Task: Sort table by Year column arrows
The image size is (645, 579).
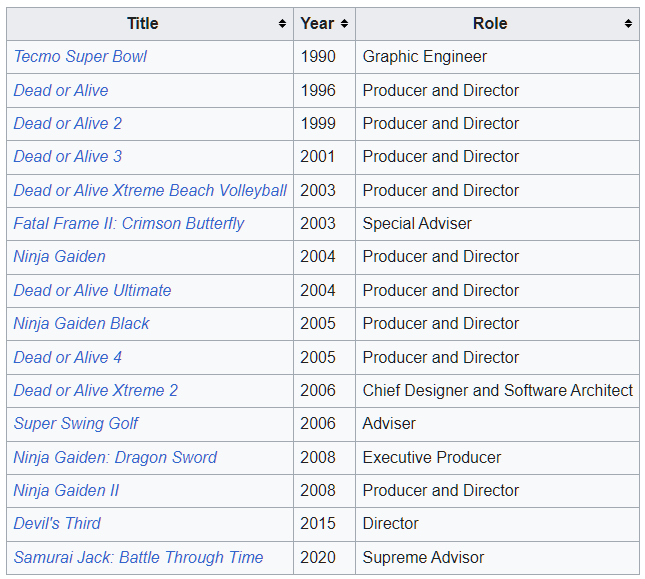Action: [344, 24]
